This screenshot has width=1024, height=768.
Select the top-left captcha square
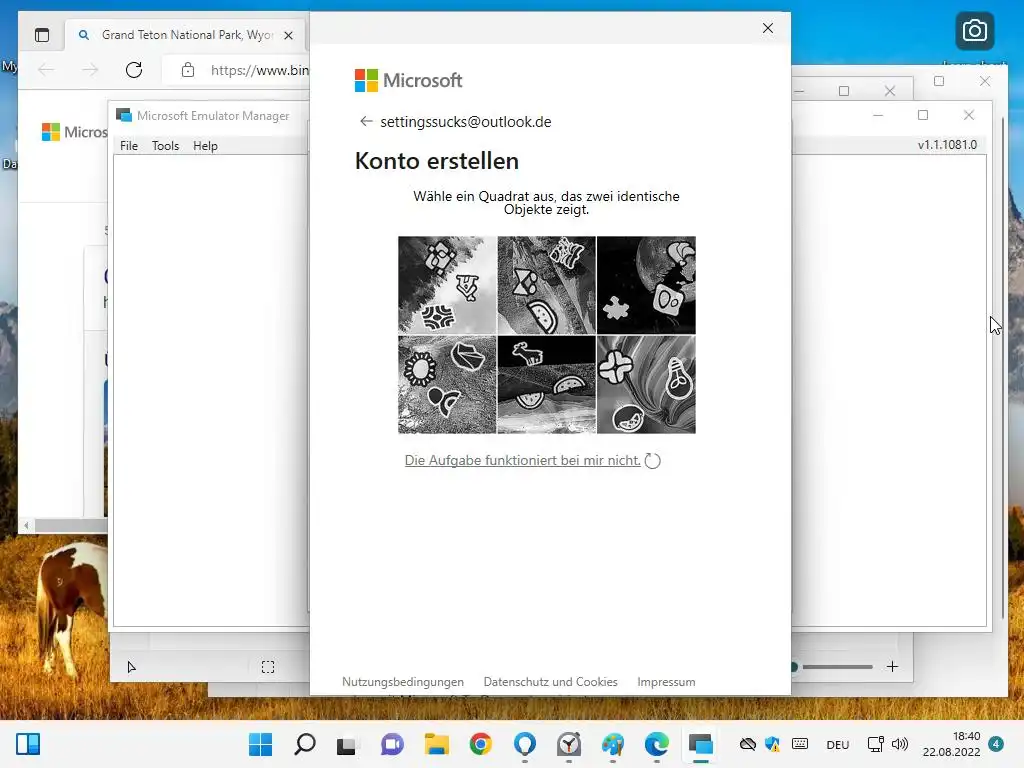tap(447, 285)
